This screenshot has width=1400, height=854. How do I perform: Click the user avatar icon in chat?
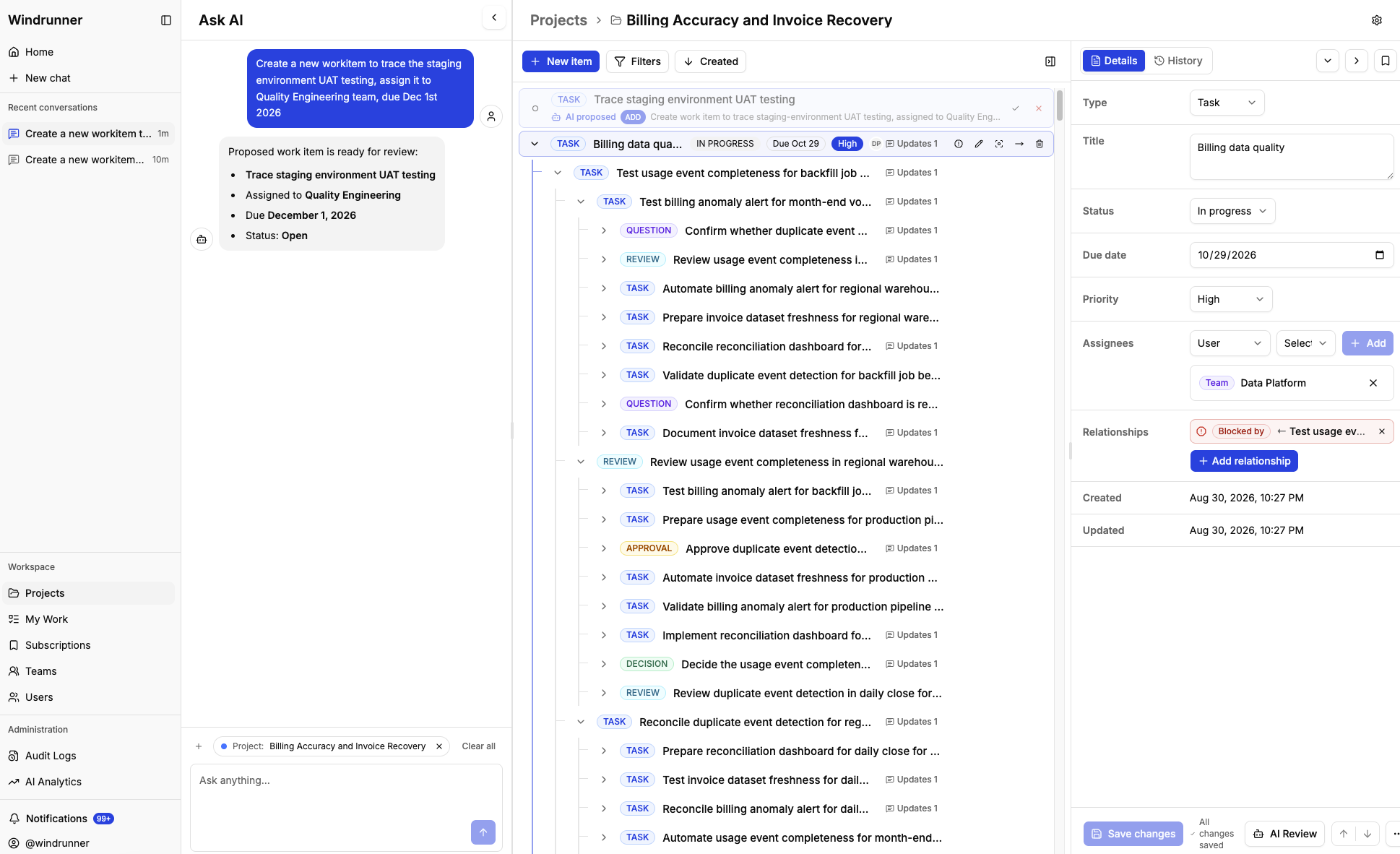[491, 116]
